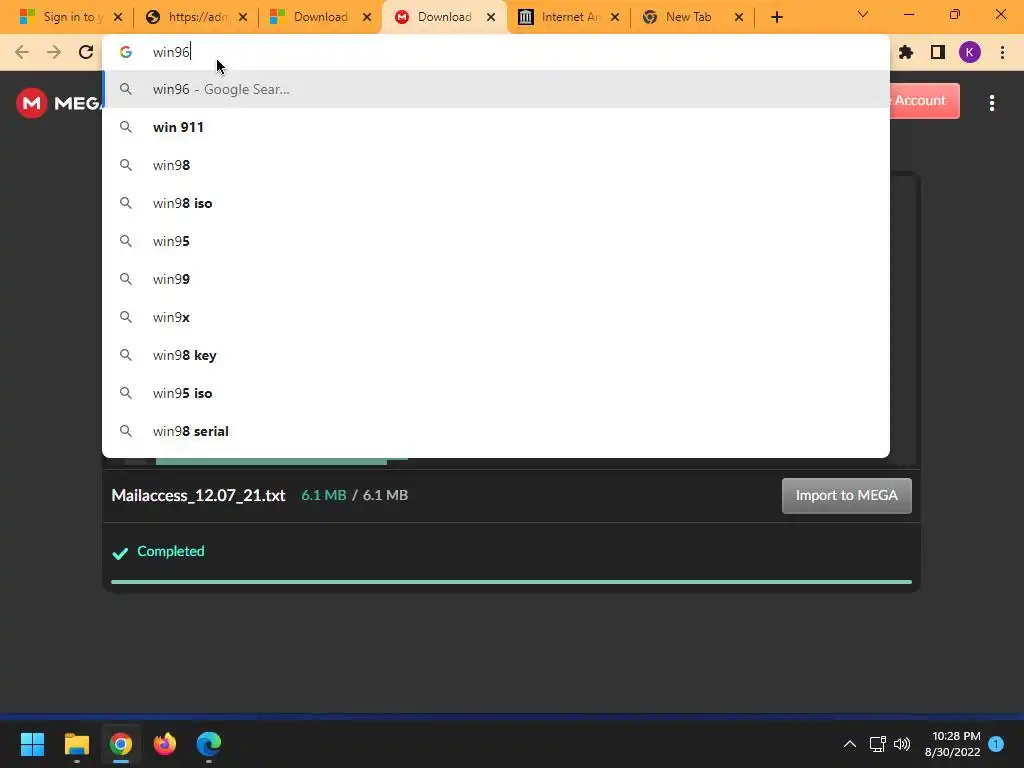The height and width of the screenshot is (768, 1024).
Task: Click the Mailaccess_12.07_21.txt file name
Action: (x=199, y=496)
